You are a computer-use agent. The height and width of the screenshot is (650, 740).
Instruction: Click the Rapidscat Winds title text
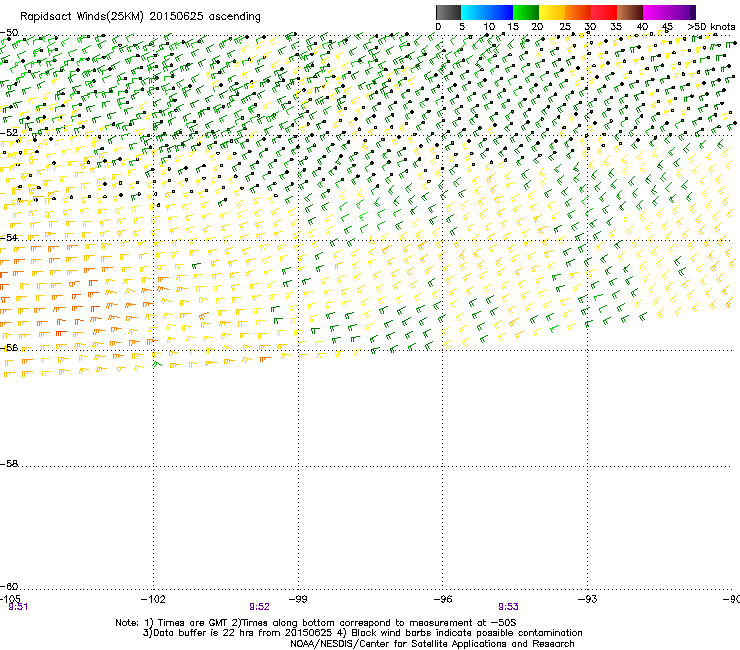click(140, 17)
